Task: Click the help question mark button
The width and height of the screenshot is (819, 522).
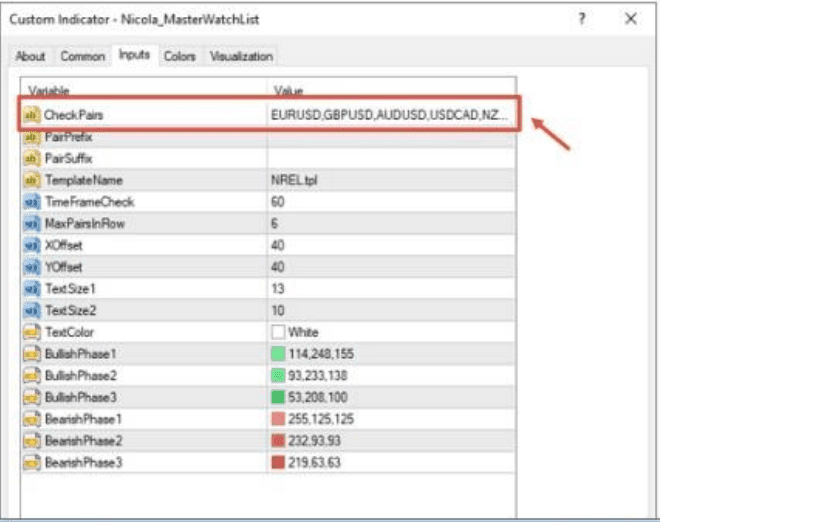Action: [x=582, y=19]
